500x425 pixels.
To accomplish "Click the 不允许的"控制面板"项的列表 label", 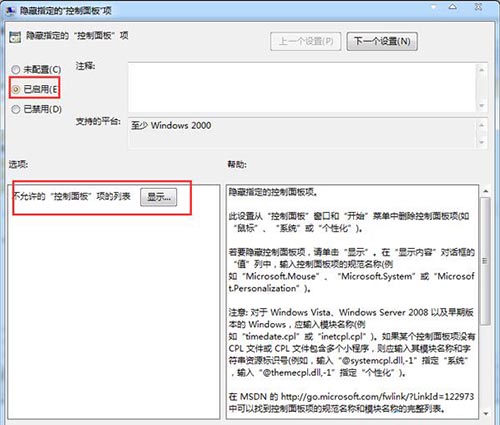I will pos(71,196).
